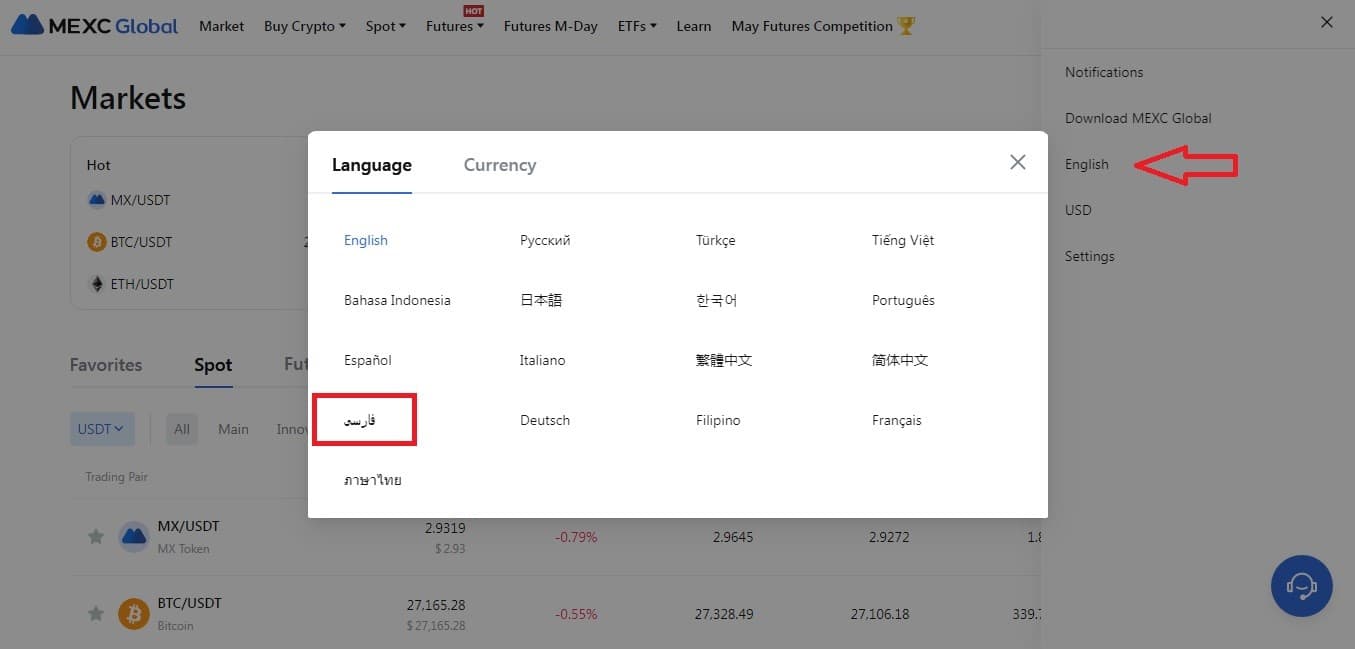Choose ภาษาไทย (Thai) language
This screenshot has width=1355, height=649.
pos(373,480)
